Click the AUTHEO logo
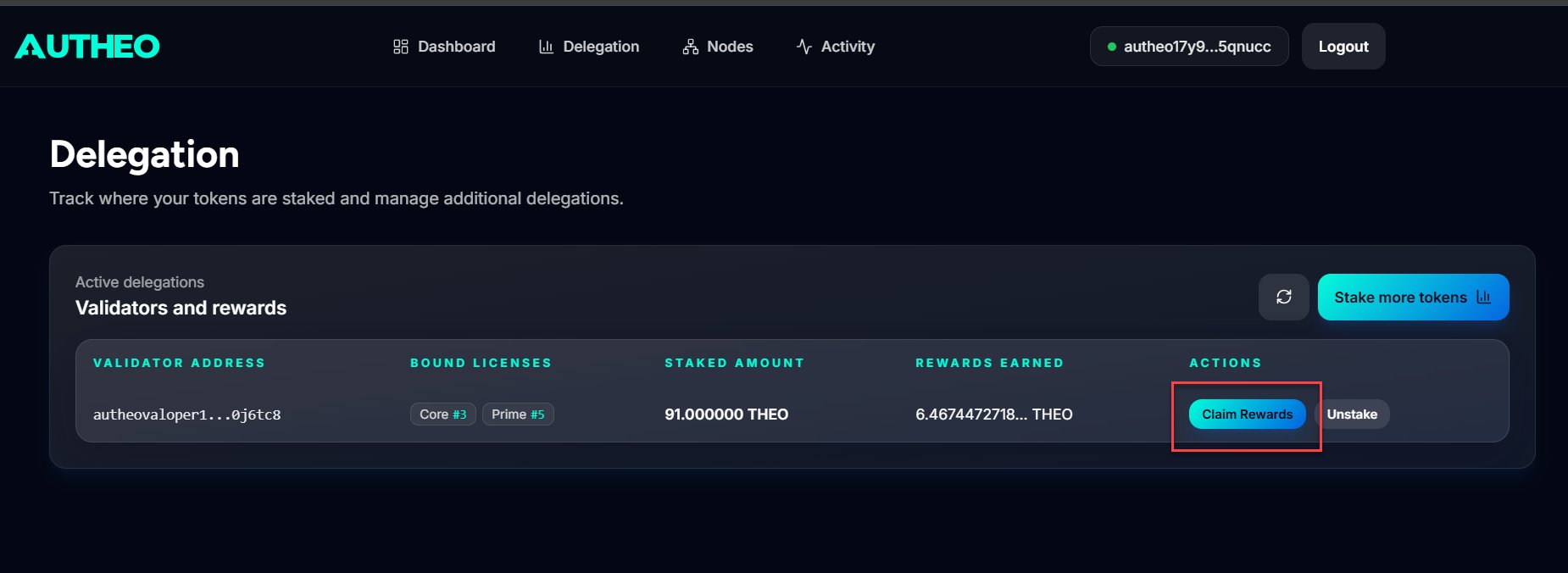1568x573 pixels. [x=87, y=47]
